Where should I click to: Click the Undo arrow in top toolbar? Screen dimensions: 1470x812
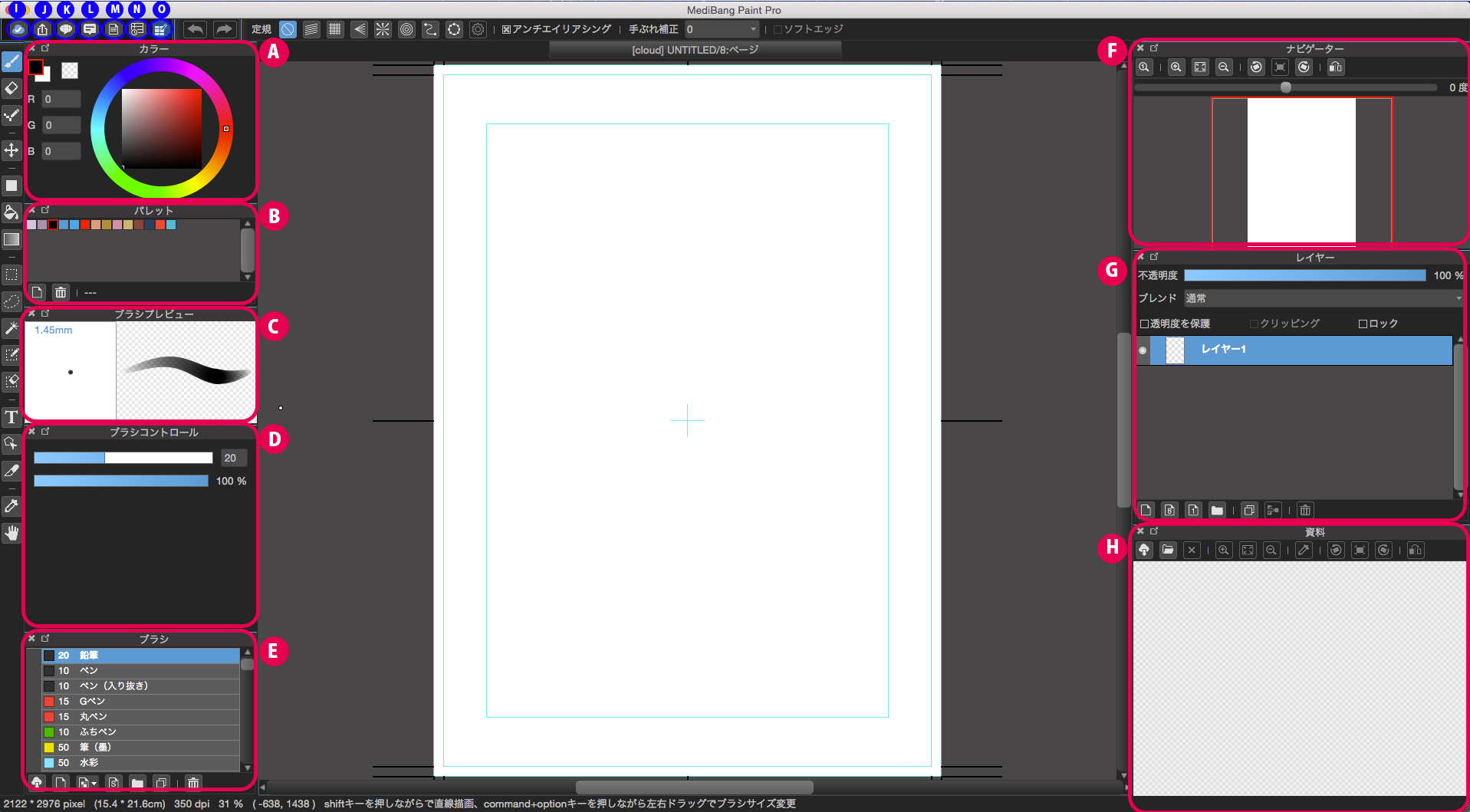point(196,29)
